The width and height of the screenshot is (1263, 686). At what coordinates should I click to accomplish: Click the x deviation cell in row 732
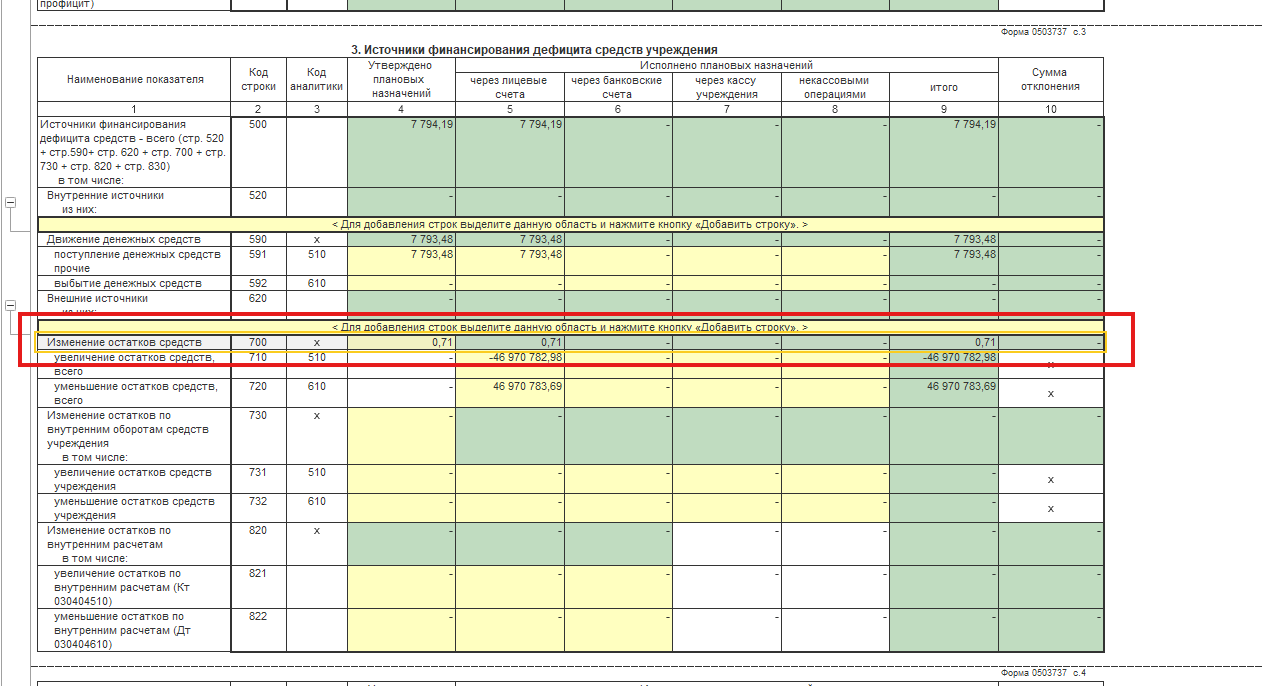(x=1051, y=508)
